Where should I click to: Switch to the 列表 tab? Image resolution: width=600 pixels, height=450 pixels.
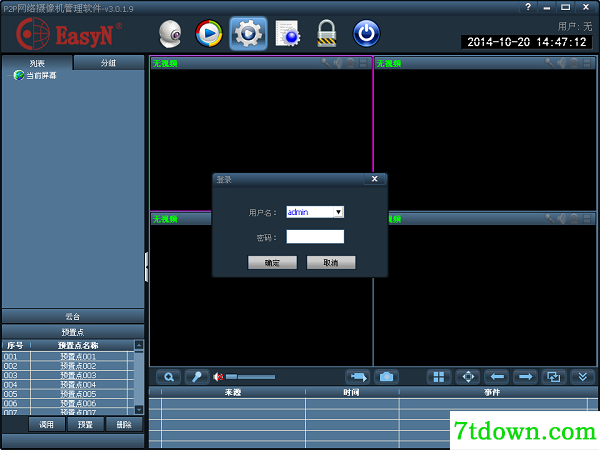click(x=37, y=63)
